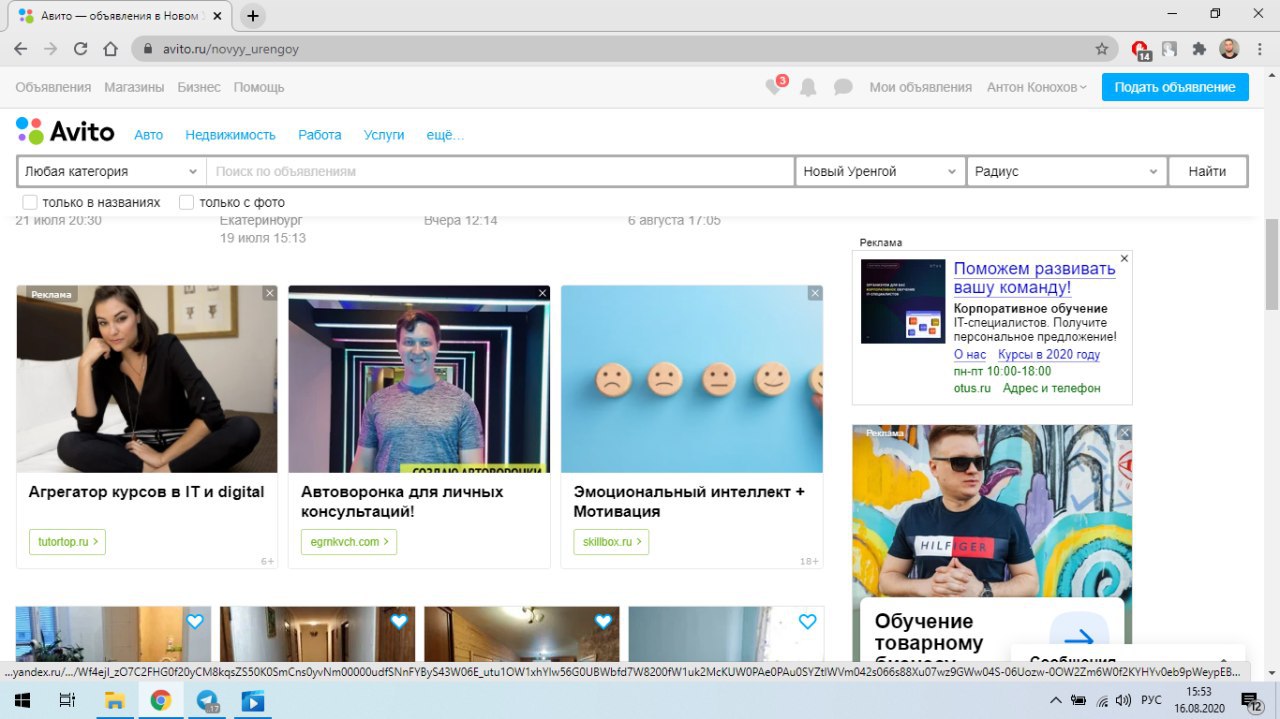The image size is (1280, 719).
Task: Click the Avito logo
Action: pos(65,131)
